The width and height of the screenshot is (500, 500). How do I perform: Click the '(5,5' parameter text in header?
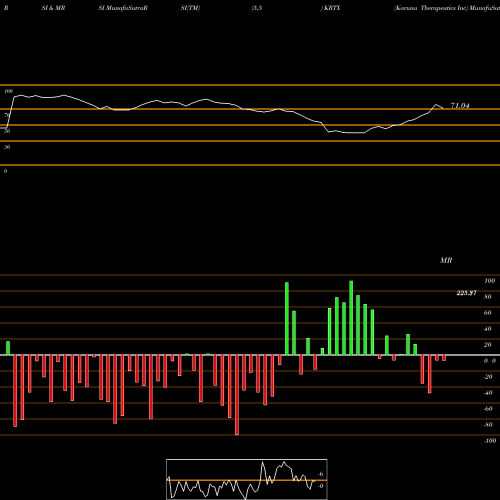[x=257, y=8]
